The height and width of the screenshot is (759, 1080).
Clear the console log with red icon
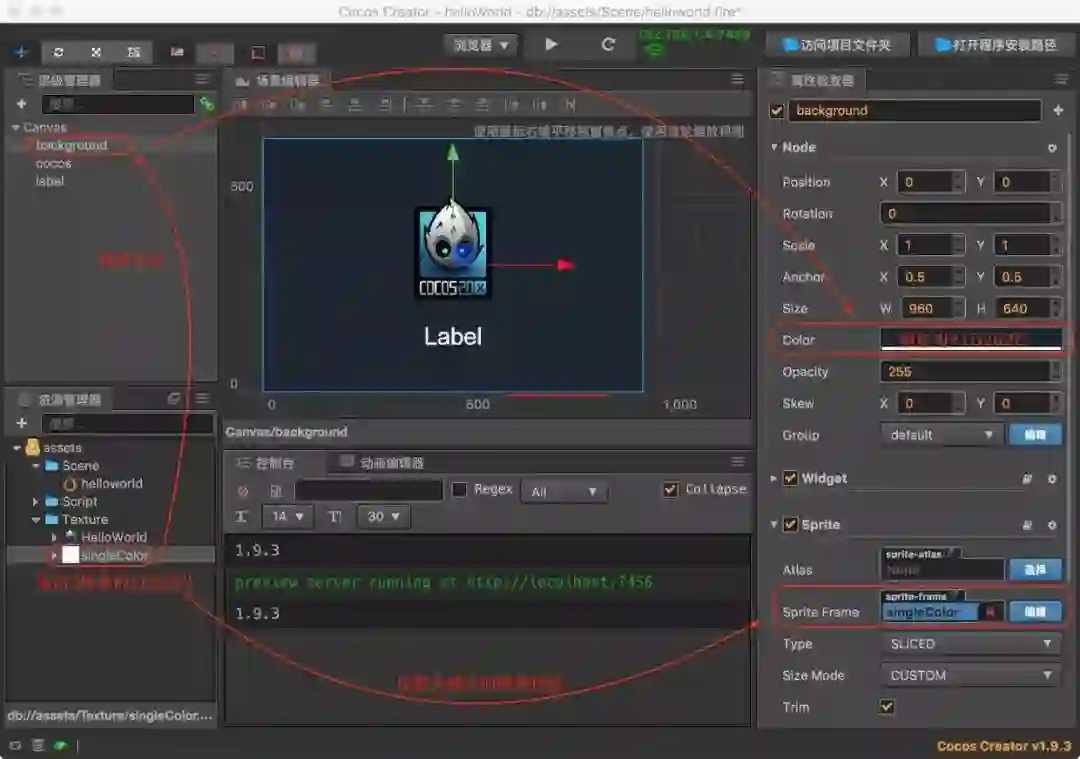(242, 491)
